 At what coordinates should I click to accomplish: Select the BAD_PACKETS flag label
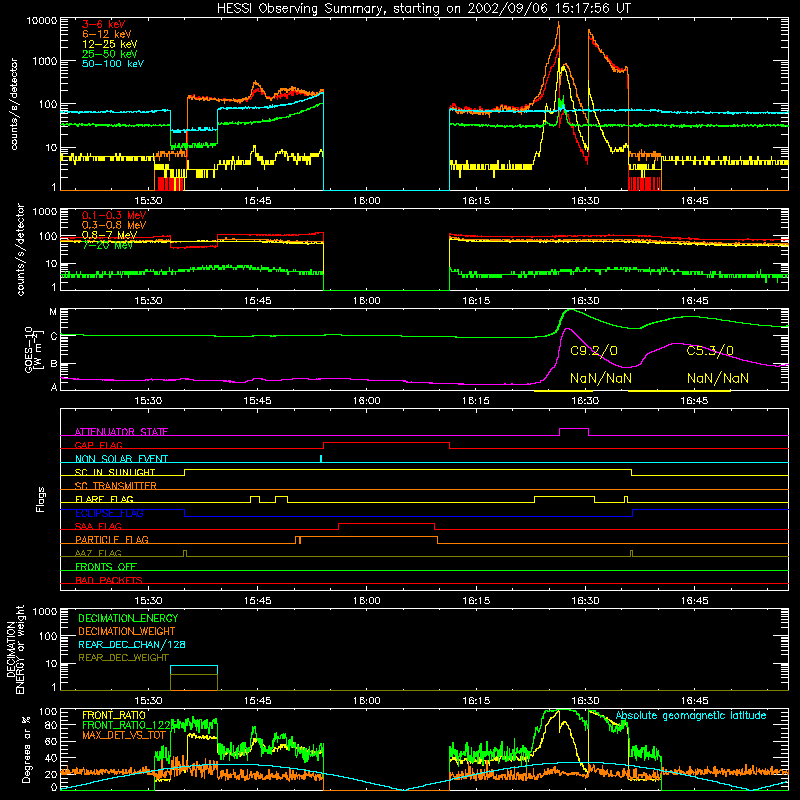click(109, 581)
